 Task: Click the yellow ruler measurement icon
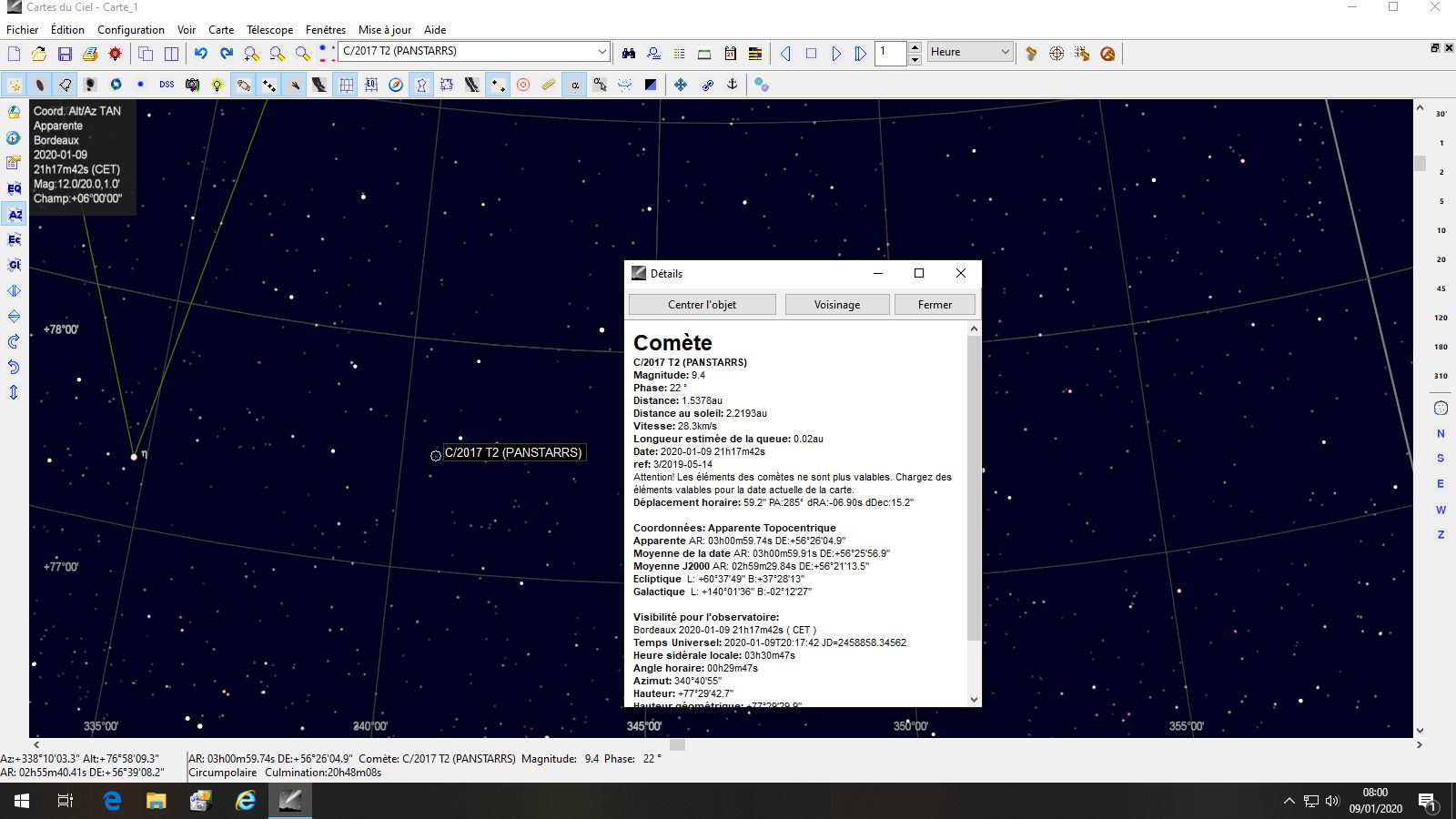[x=549, y=85]
